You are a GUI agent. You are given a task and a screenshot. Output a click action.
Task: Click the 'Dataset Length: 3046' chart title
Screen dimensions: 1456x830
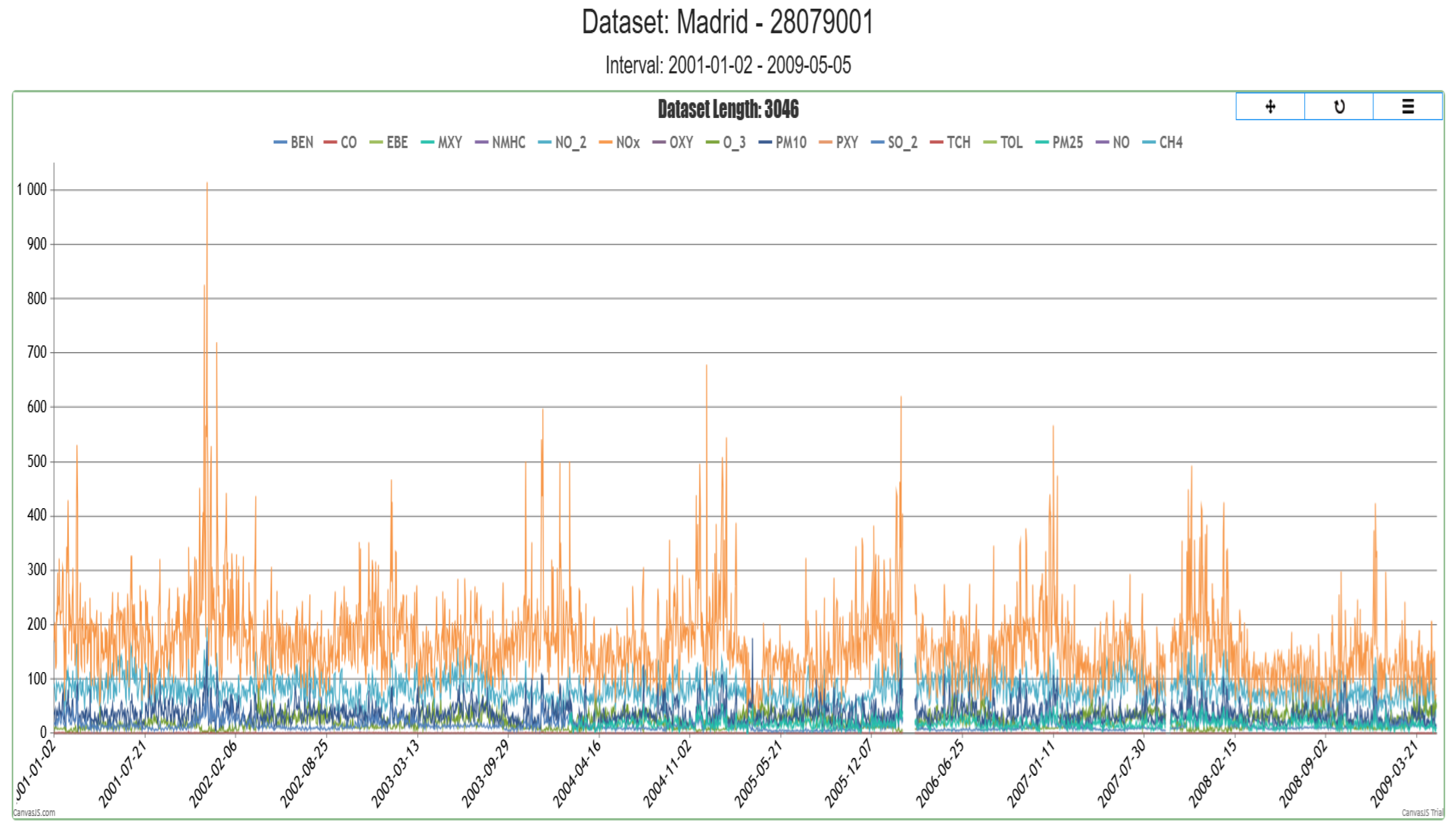pos(728,109)
